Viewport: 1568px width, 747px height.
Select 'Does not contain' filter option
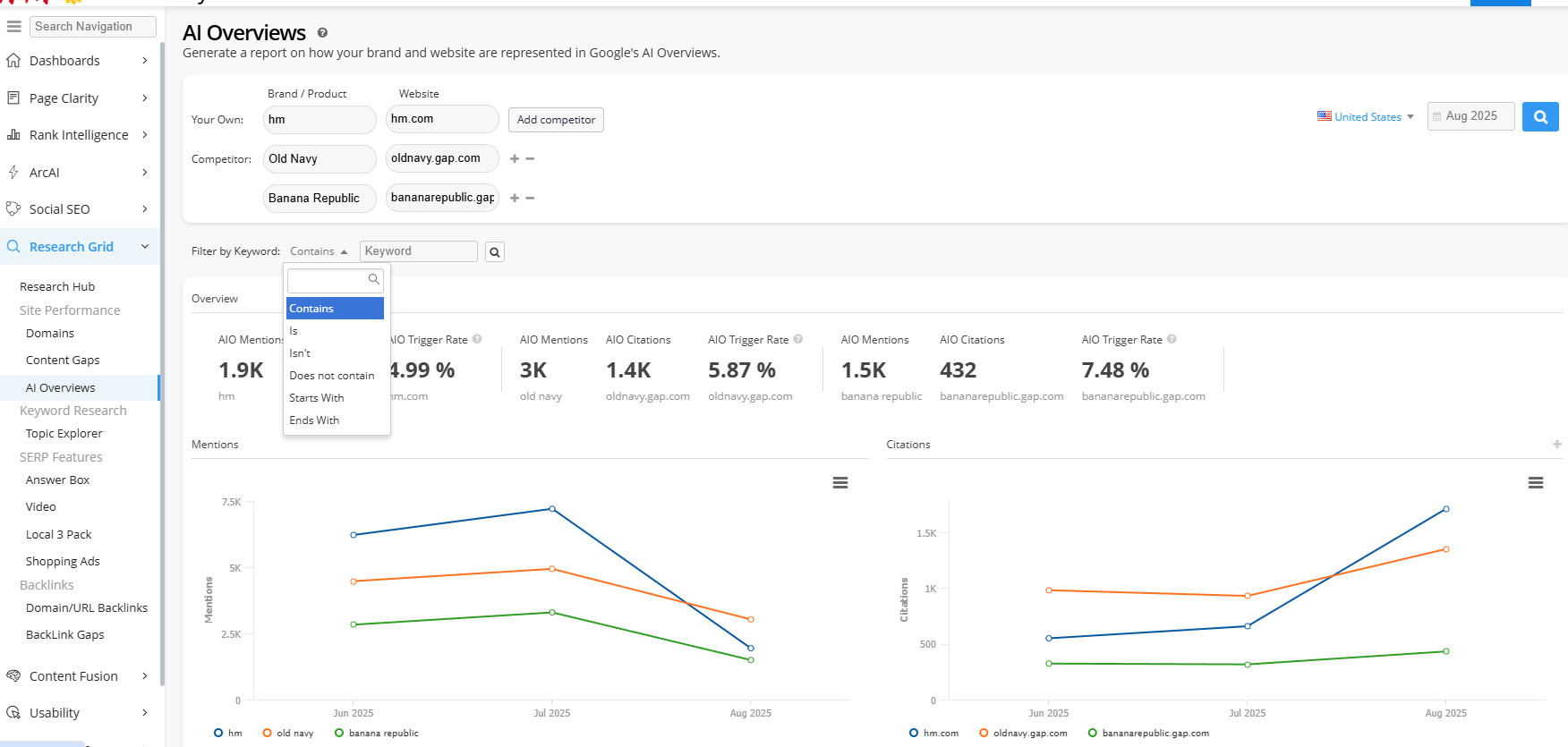tap(332, 376)
